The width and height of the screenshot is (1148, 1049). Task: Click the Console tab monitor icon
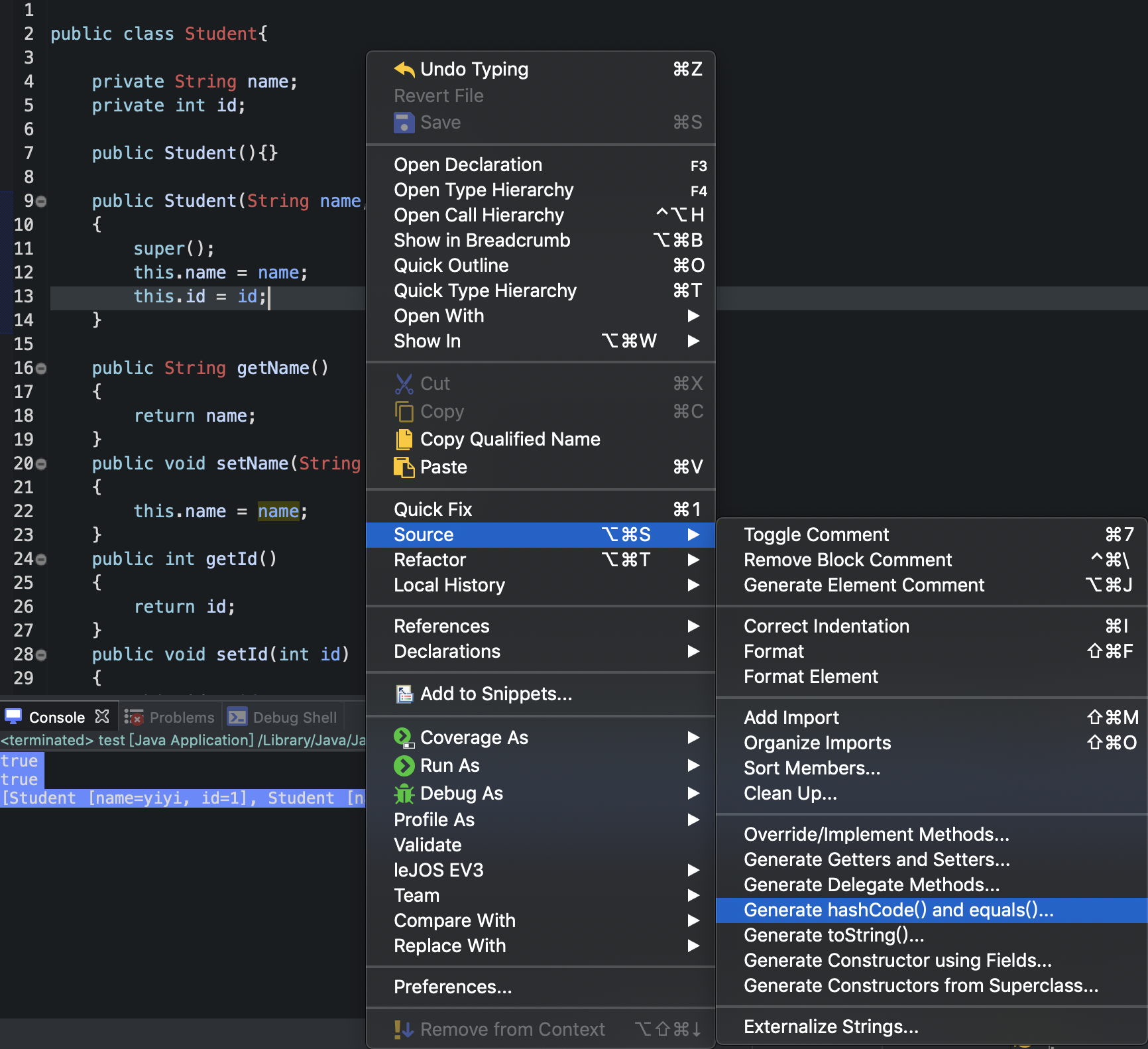click(x=13, y=715)
